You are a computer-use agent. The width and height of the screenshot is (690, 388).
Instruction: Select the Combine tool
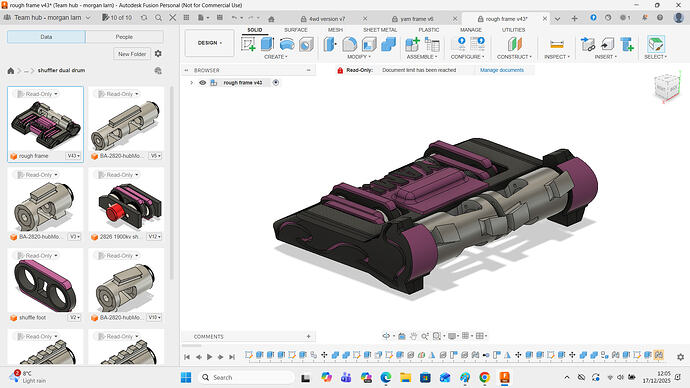tap(388, 44)
